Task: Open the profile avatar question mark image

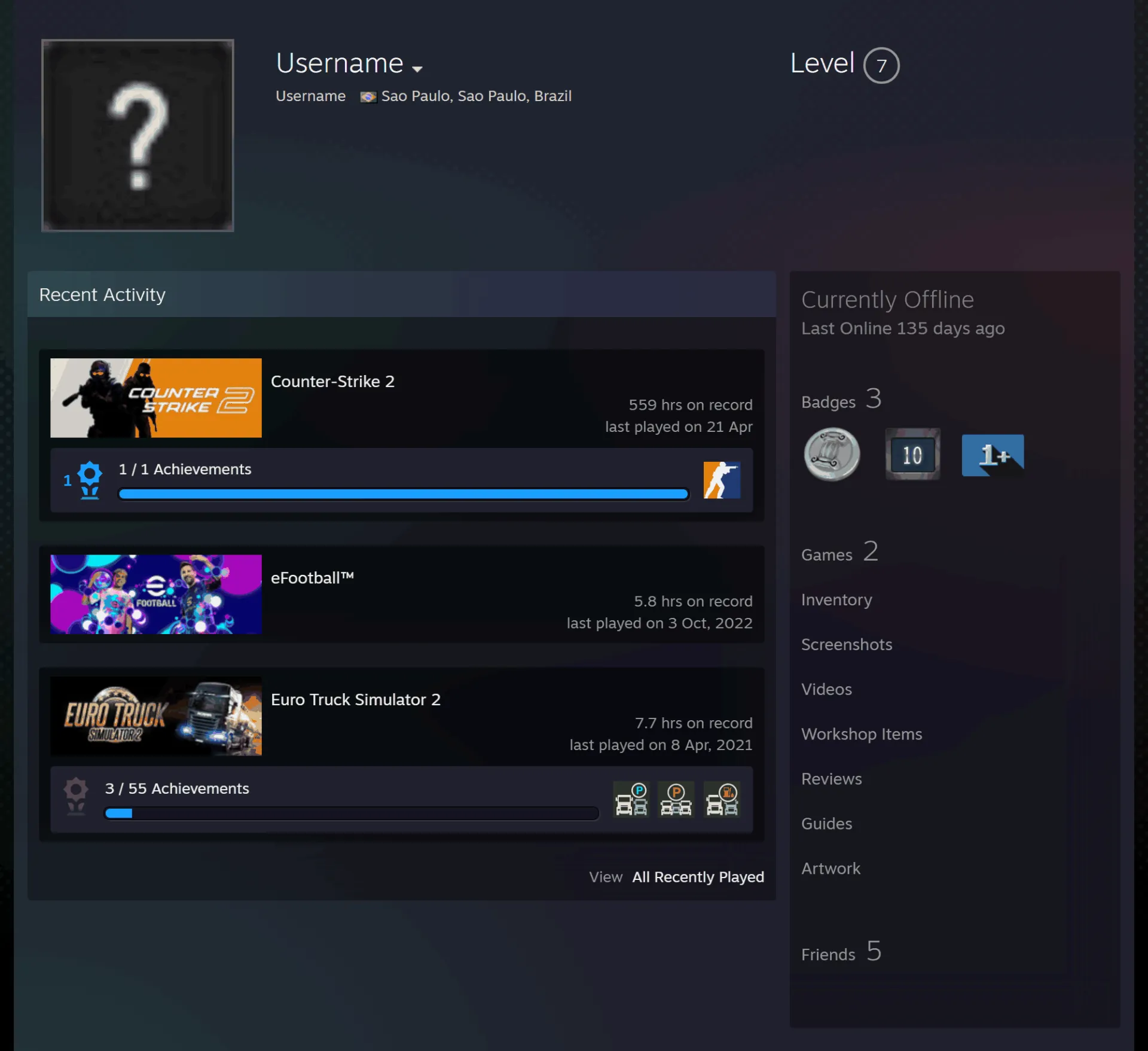Action: (138, 135)
